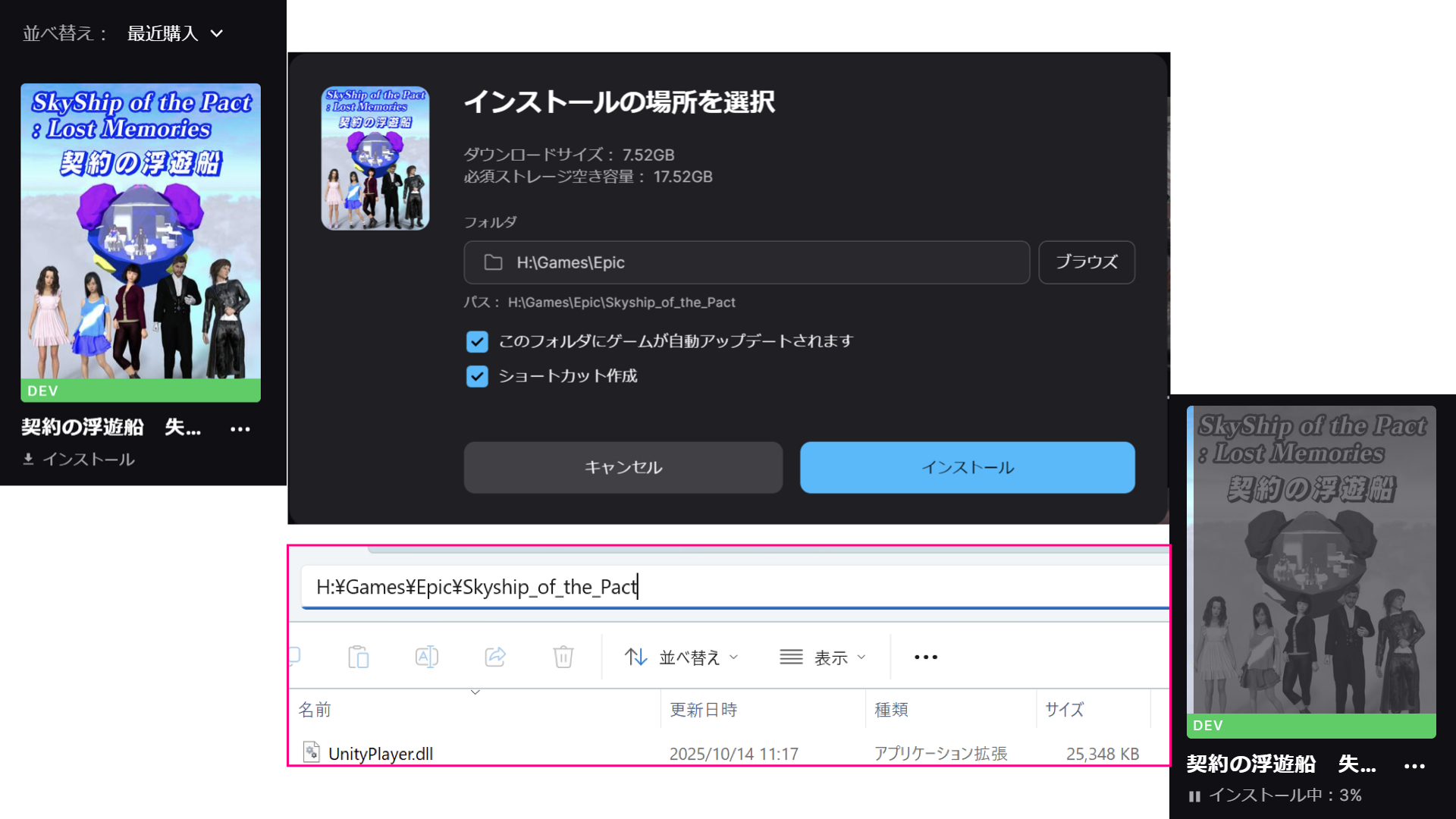This screenshot has width=1456, height=819.
Task: Click the ブラウズ browse folder button
Action: pos(1086,262)
